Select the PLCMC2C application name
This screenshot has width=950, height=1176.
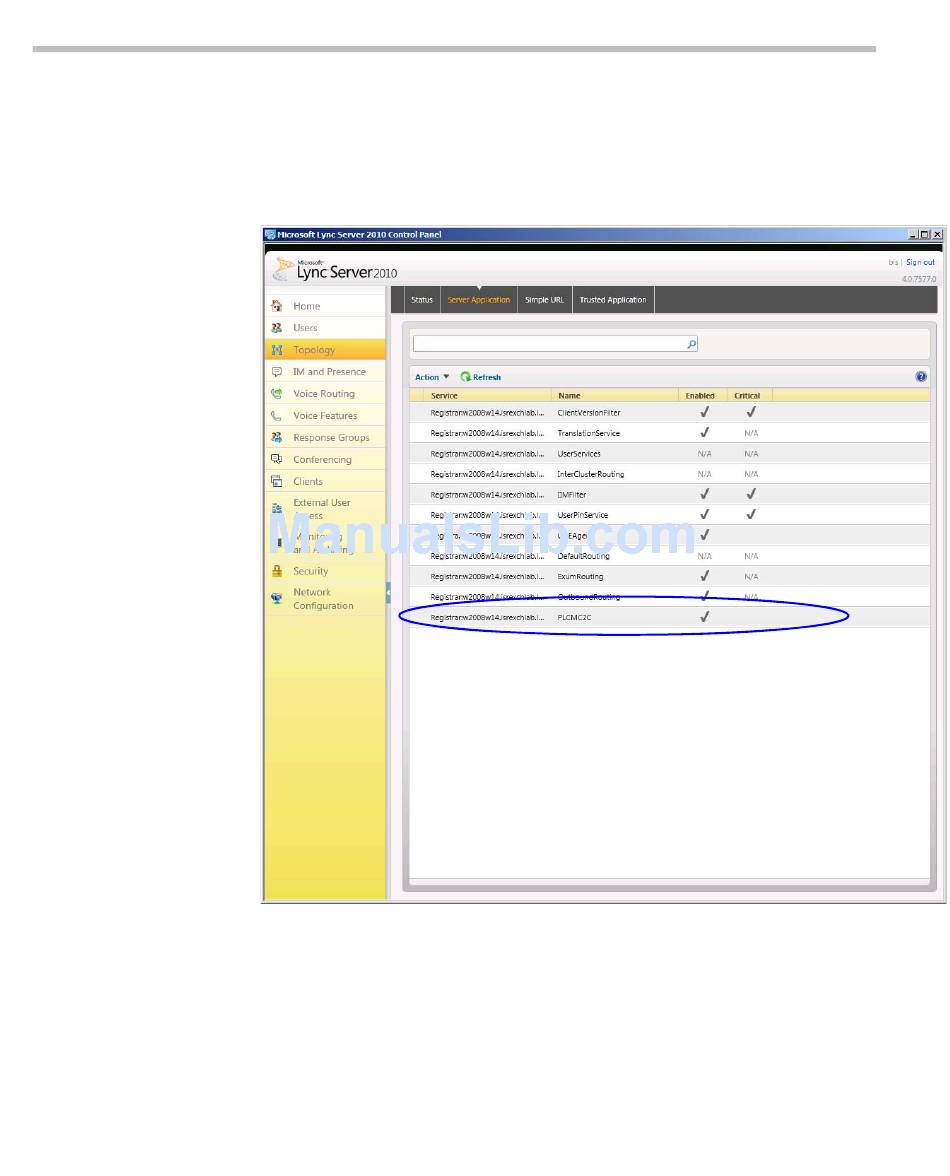574,617
